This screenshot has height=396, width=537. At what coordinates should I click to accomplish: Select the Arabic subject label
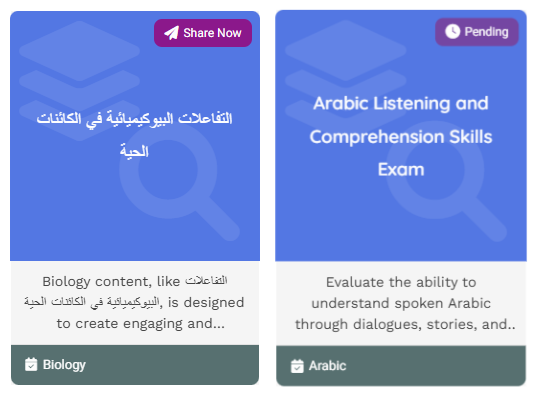[x=327, y=366]
